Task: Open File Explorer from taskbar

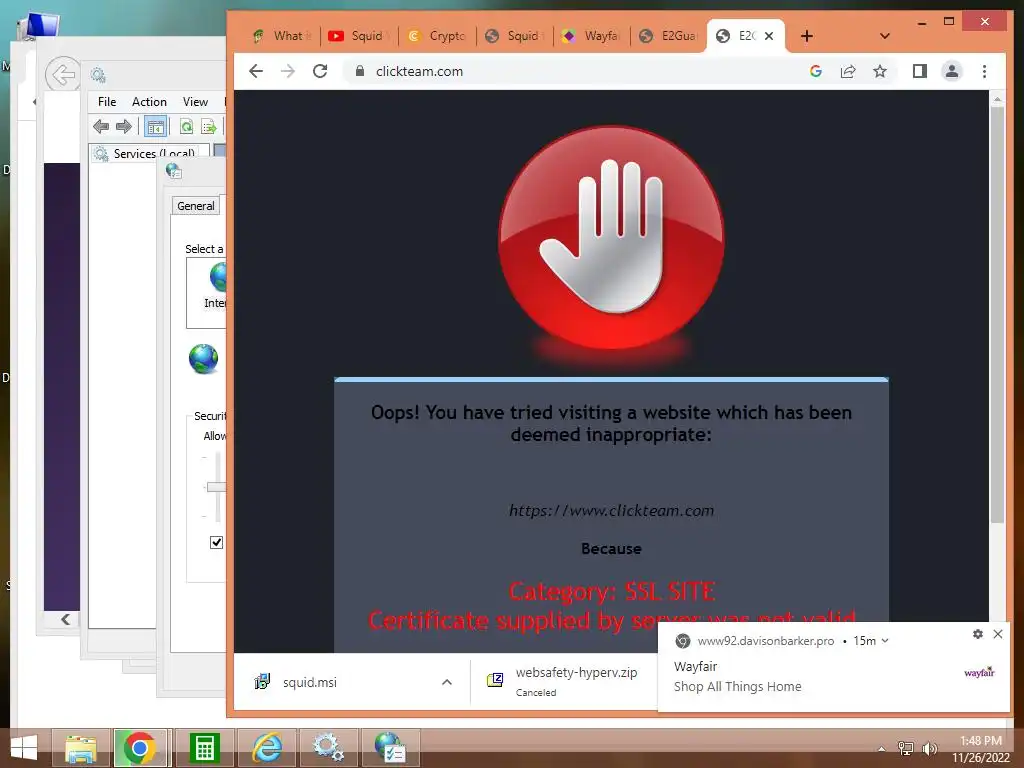Action: 80,748
